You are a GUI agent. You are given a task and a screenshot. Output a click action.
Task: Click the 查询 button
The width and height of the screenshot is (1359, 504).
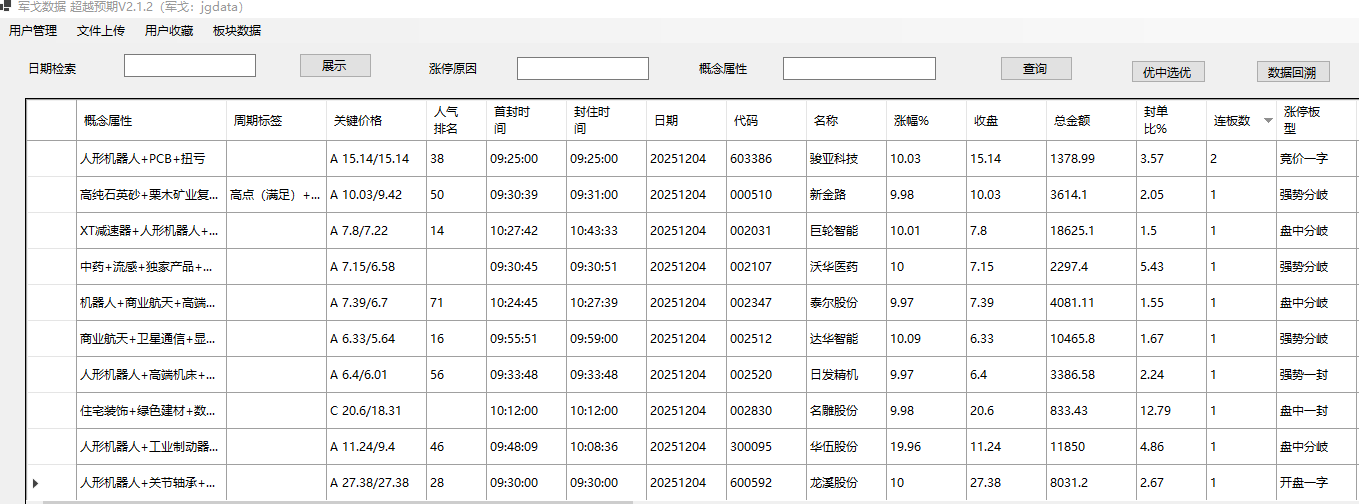pyautogui.click(x=1036, y=69)
